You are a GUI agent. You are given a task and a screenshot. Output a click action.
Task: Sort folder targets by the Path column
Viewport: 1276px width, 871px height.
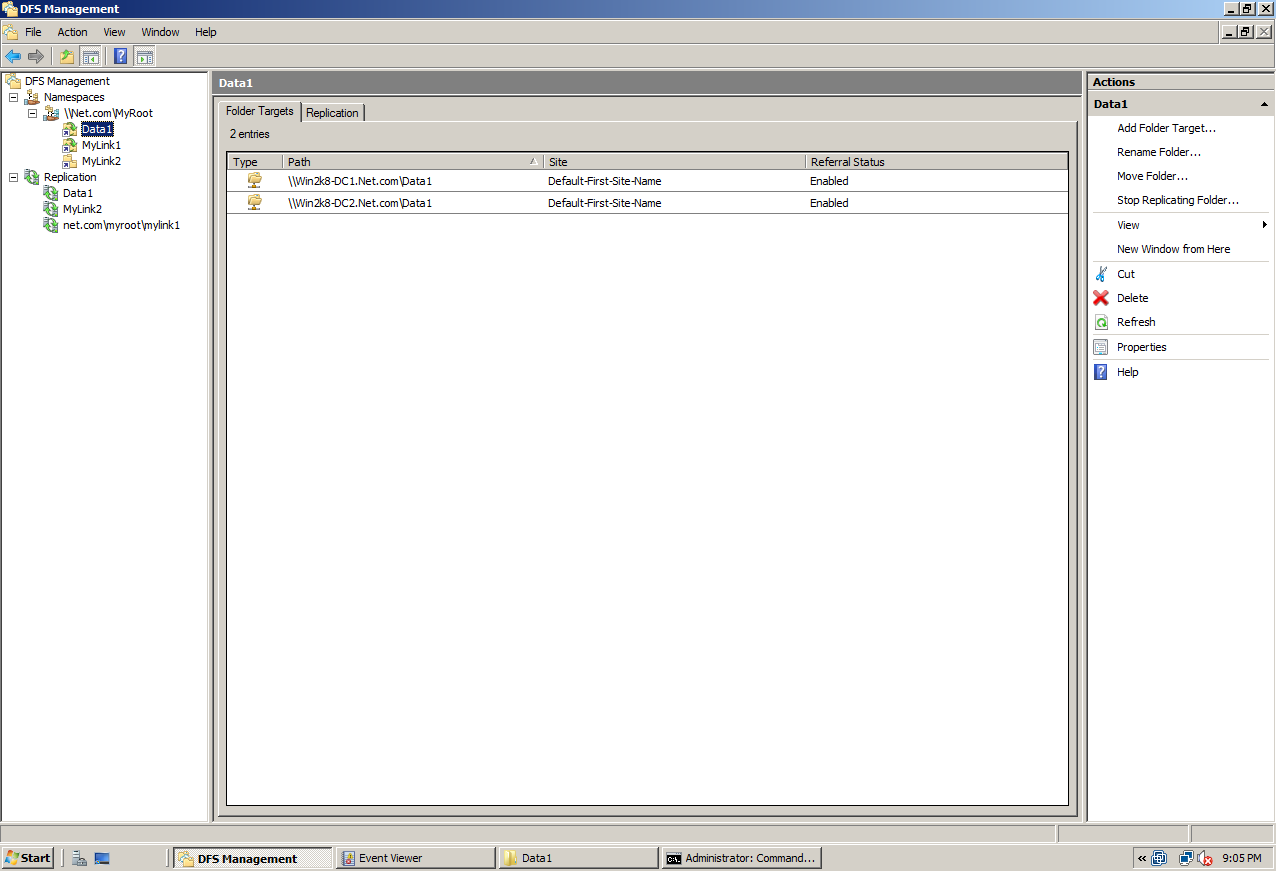point(298,161)
